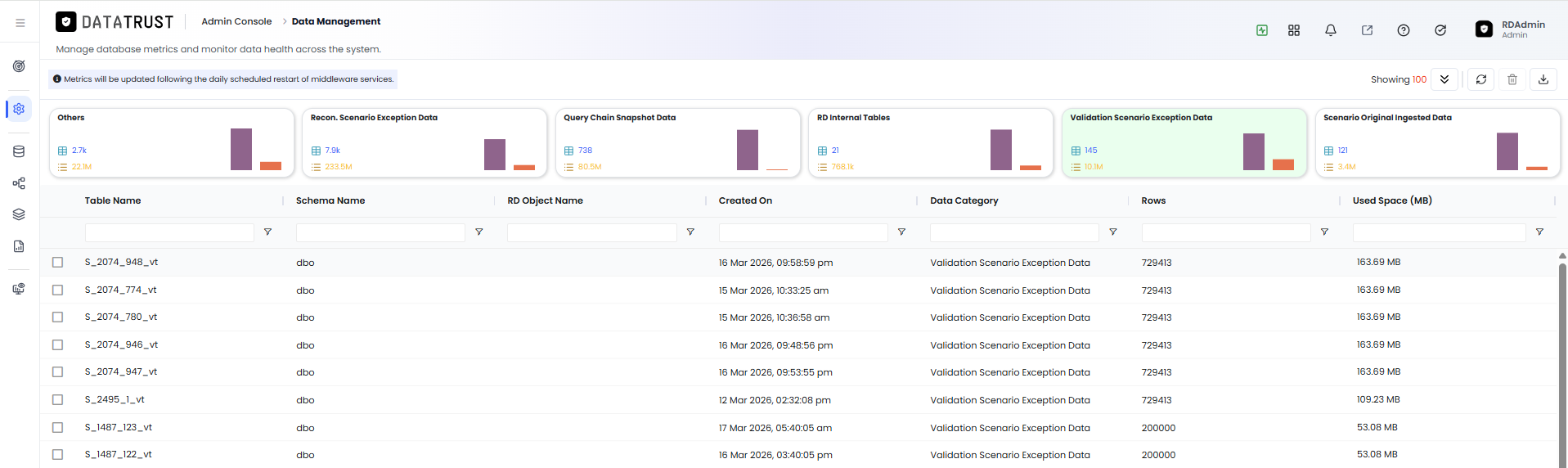Download the table data
The height and width of the screenshot is (468, 1568).
[1543, 79]
